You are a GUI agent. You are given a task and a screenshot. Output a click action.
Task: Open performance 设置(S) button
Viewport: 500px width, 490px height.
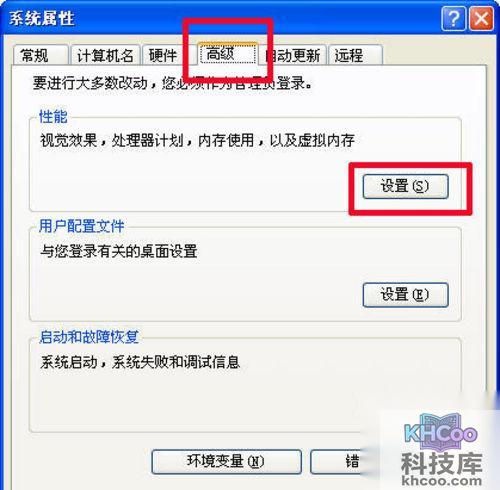point(405,186)
